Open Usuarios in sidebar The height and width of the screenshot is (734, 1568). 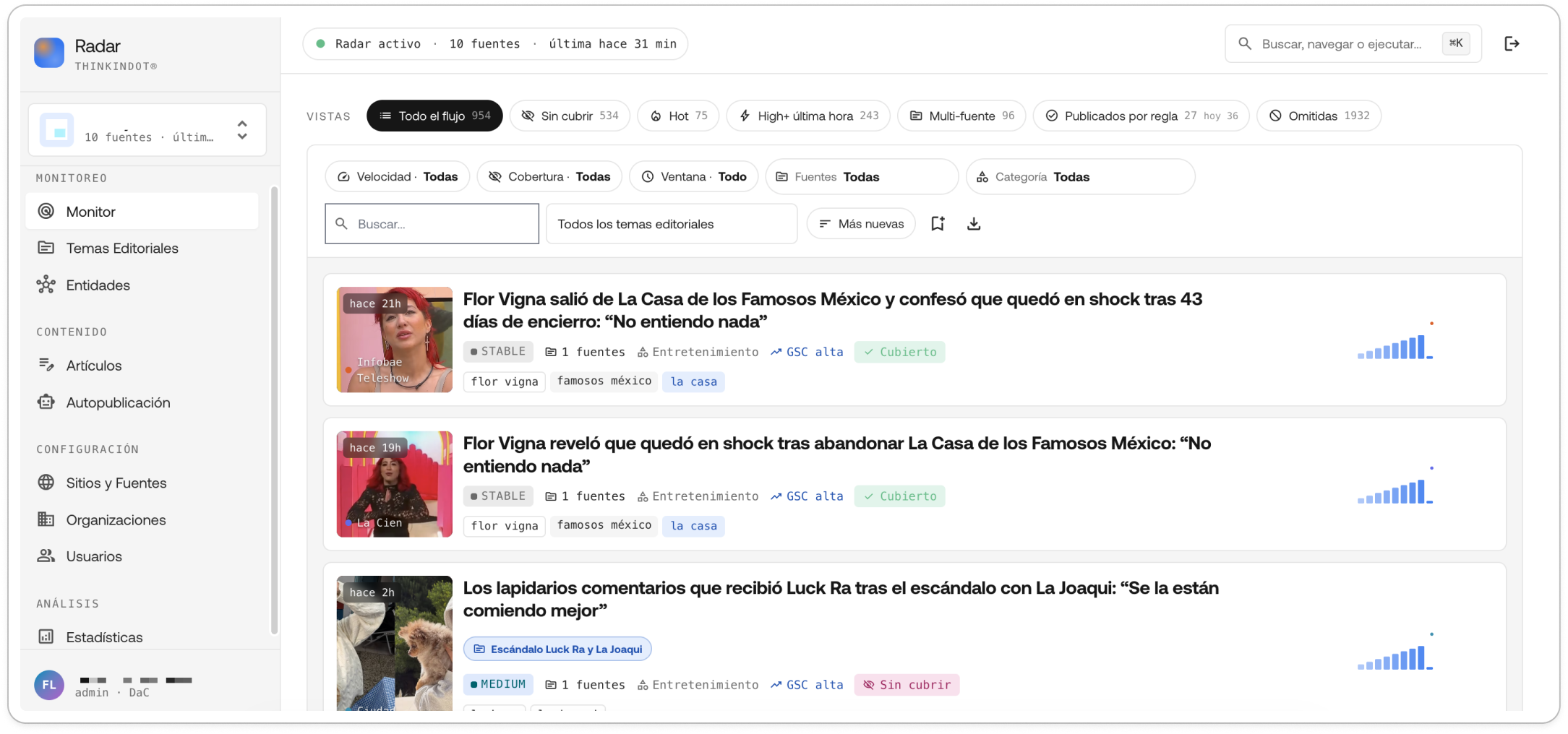[142, 556]
